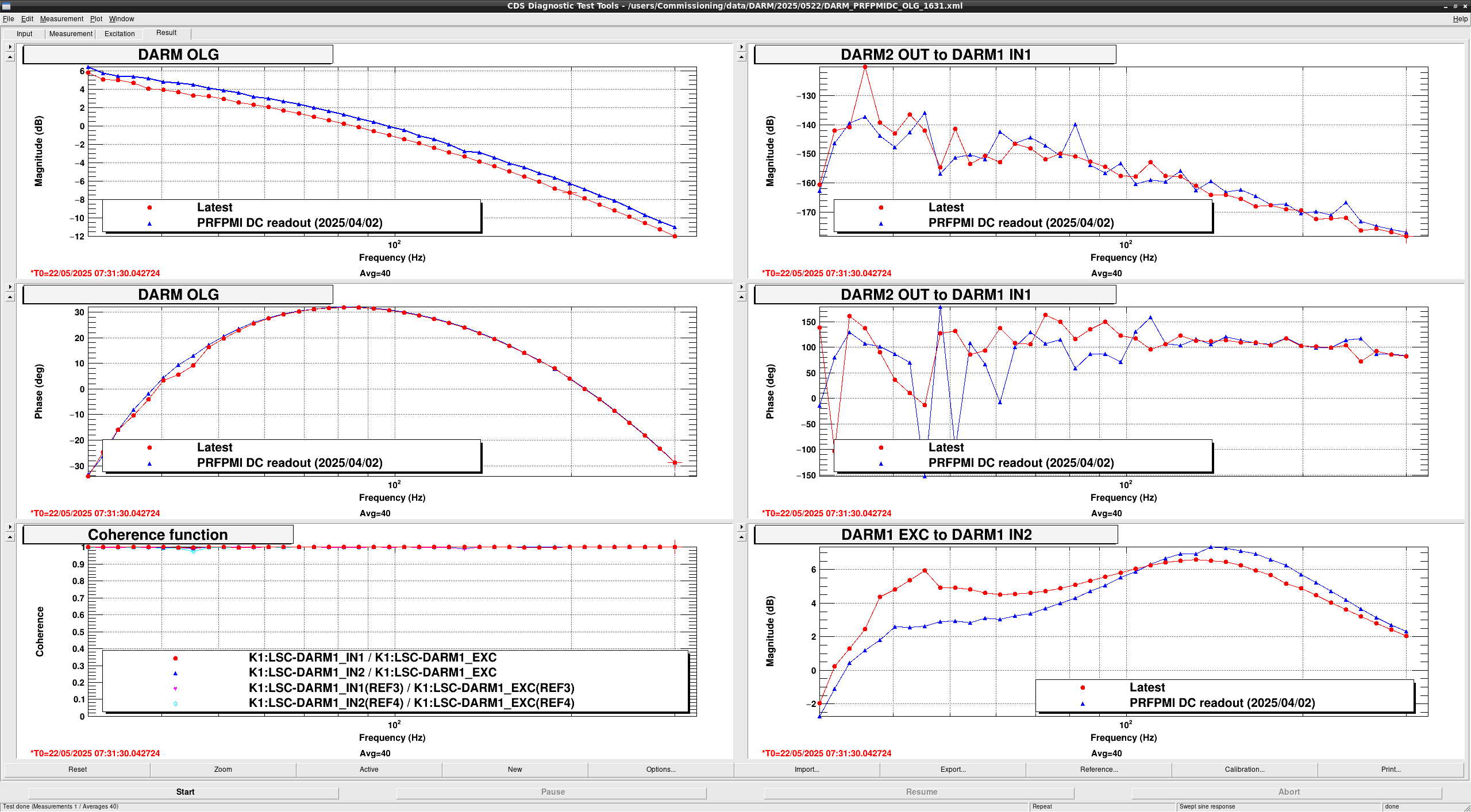This screenshot has width=1471, height=812.
Task: Click 'K1:LSC-DARM1_IN2(REF4) / K1:LSC-DARM1_EXC(REF4)' legend entry
Action: coord(411,703)
